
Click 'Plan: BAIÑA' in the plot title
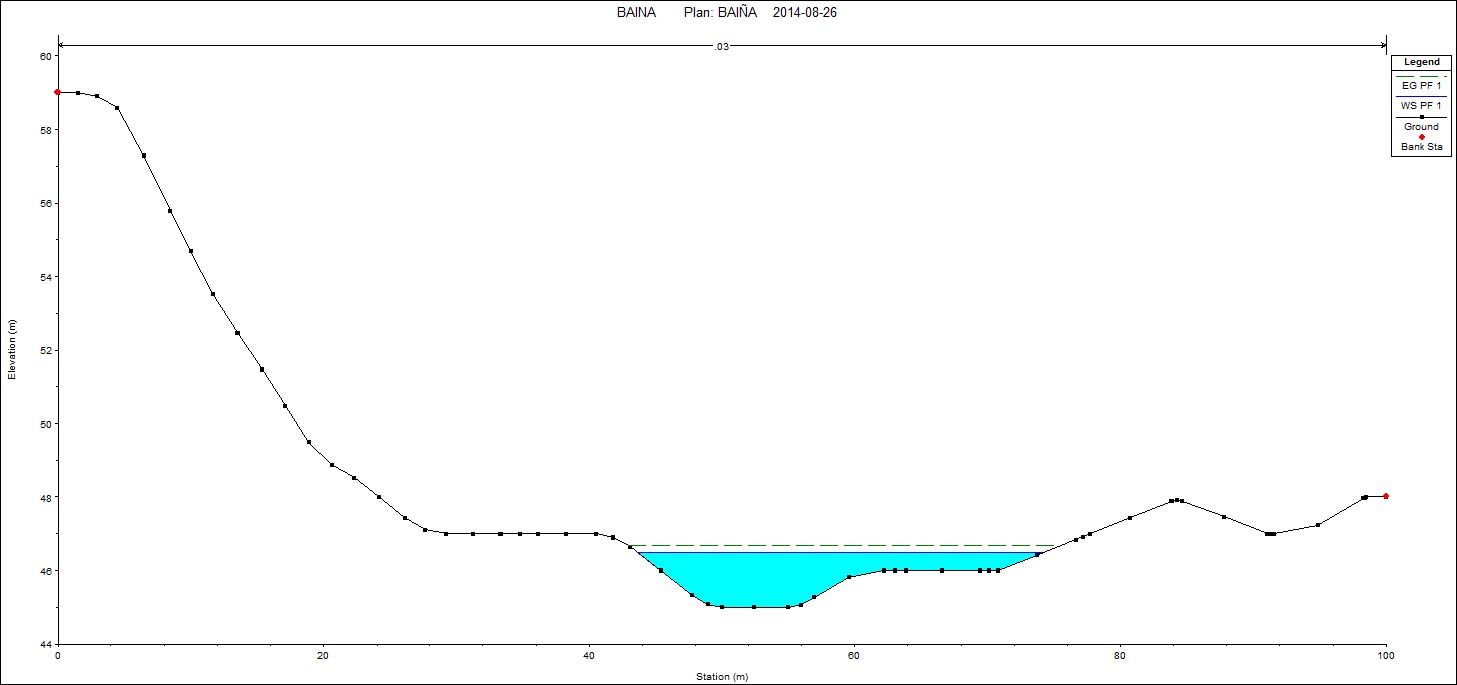click(x=721, y=13)
